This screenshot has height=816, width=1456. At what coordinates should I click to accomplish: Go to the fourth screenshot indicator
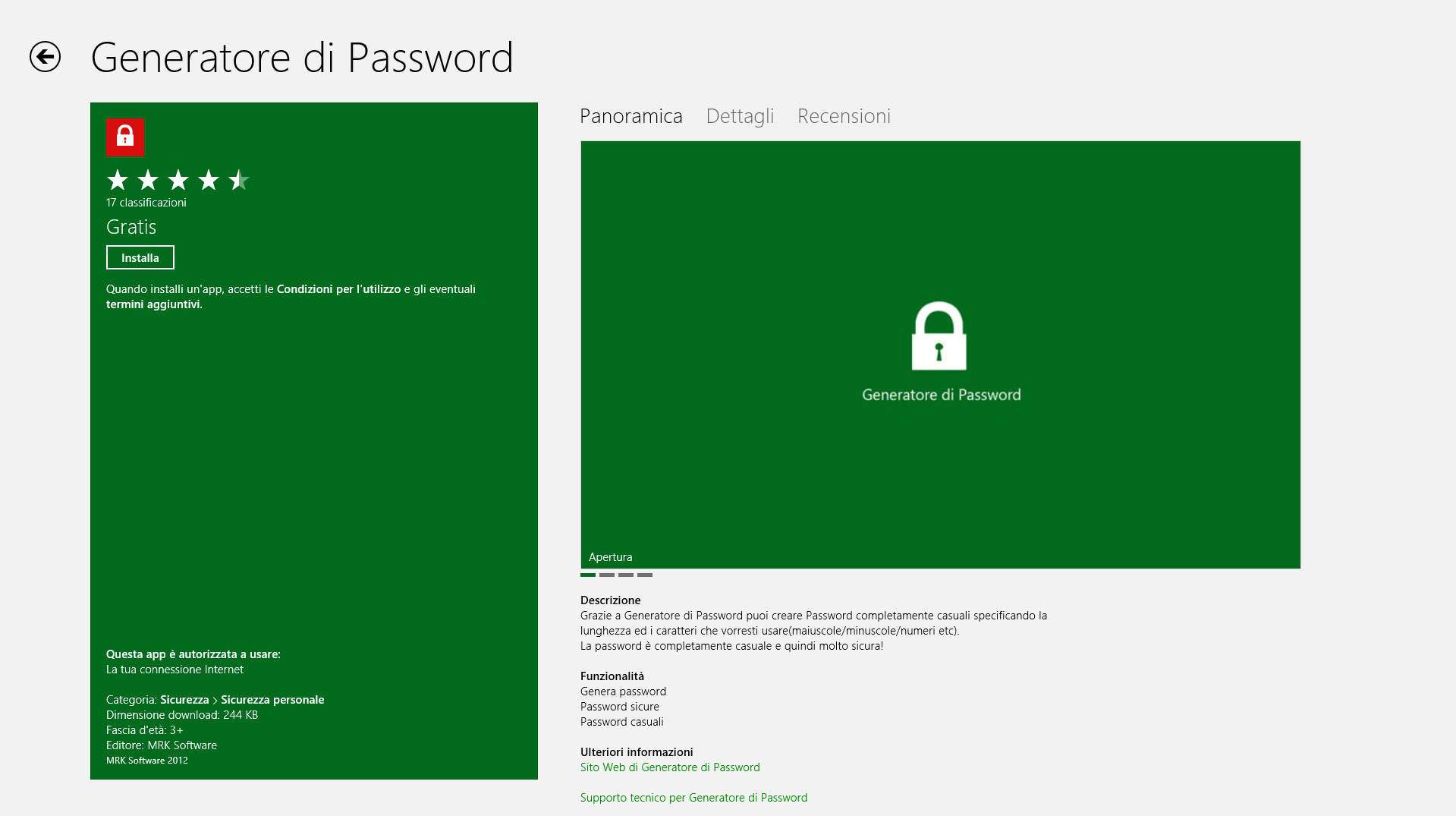click(x=645, y=575)
